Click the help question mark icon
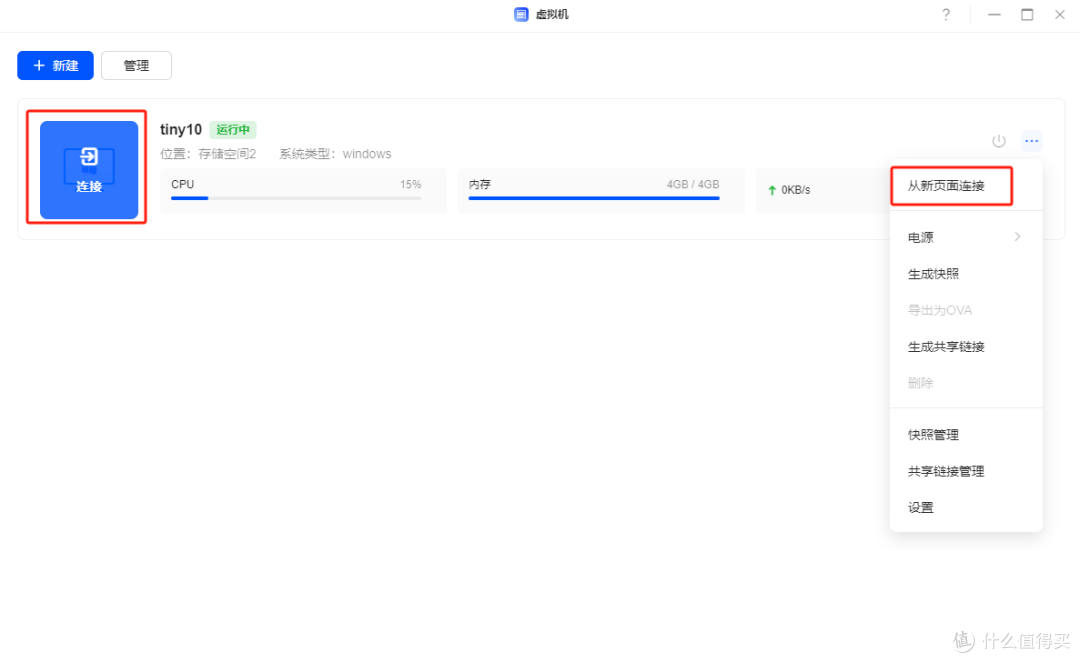This screenshot has height=663, width=1080. tap(946, 14)
